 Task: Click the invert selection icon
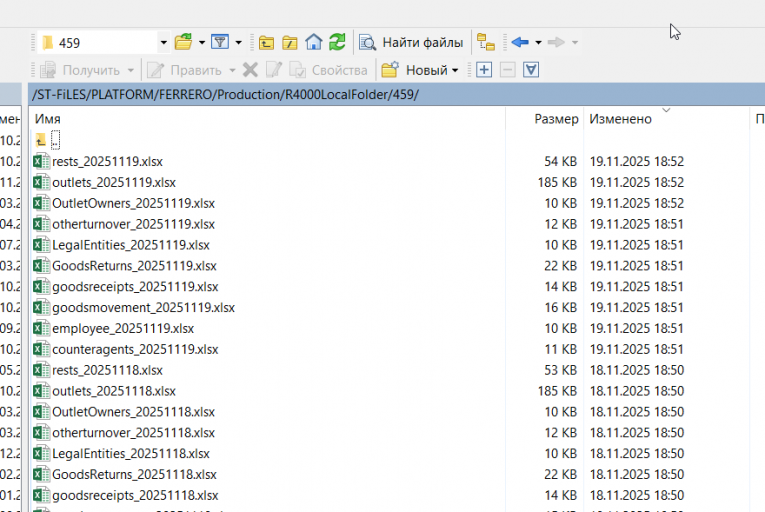click(x=531, y=70)
